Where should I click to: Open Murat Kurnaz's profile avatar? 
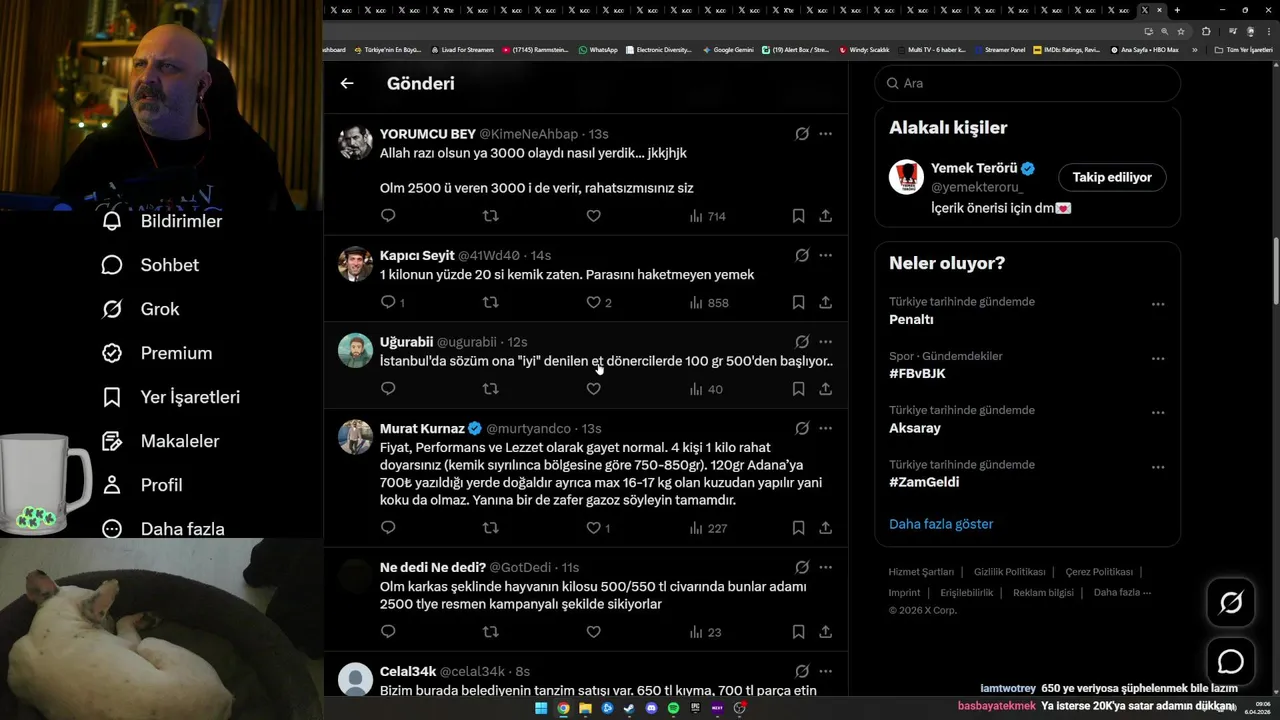tap(355, 437)
